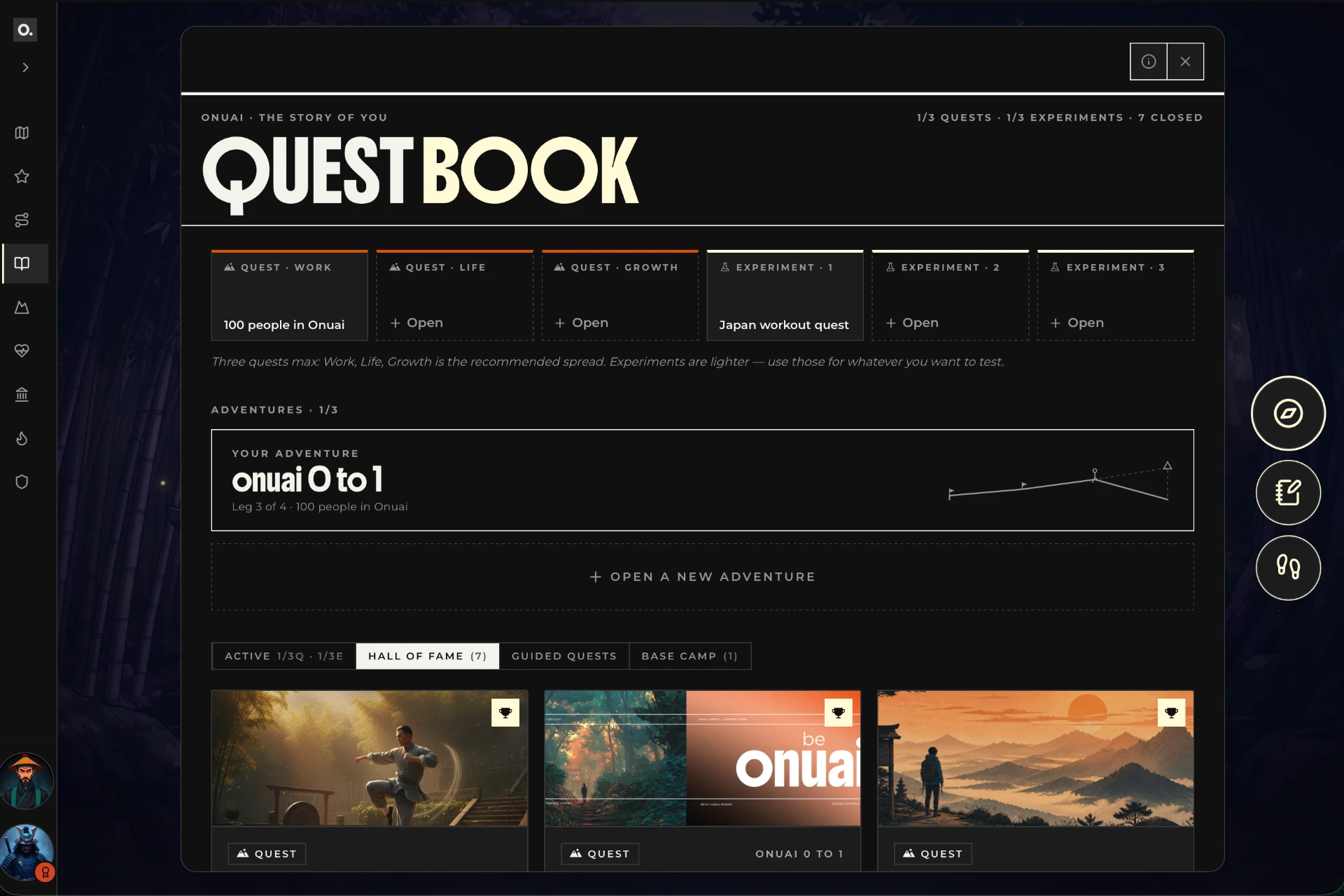Switch to the Base Camp tab
The height and width of the screenshot is (896, 1344).
coord(689,656)
